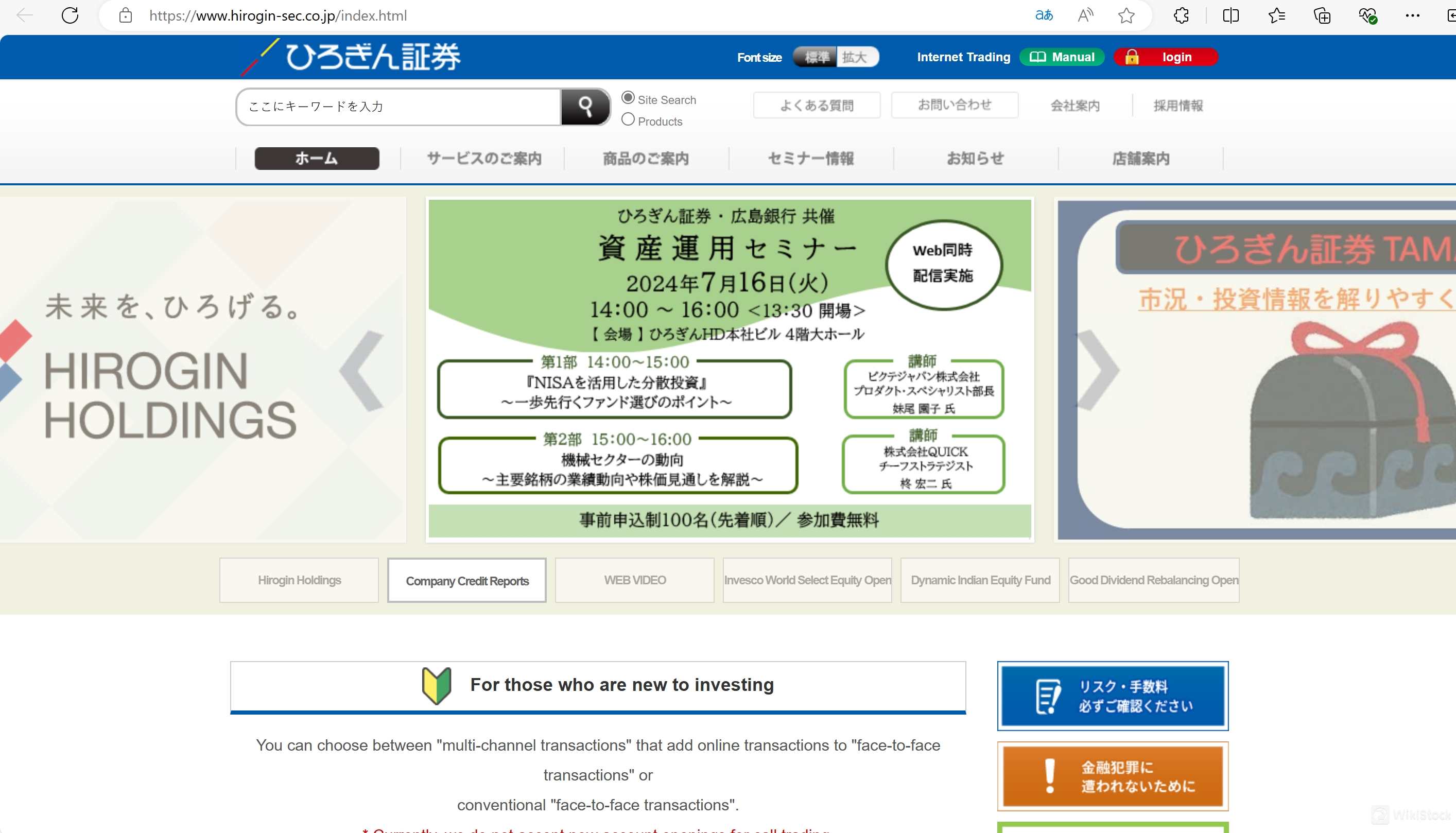The height and width of the screenshot is (833, 1456).
Task: Open the サービスのご案内 menu
Action: 484,159
